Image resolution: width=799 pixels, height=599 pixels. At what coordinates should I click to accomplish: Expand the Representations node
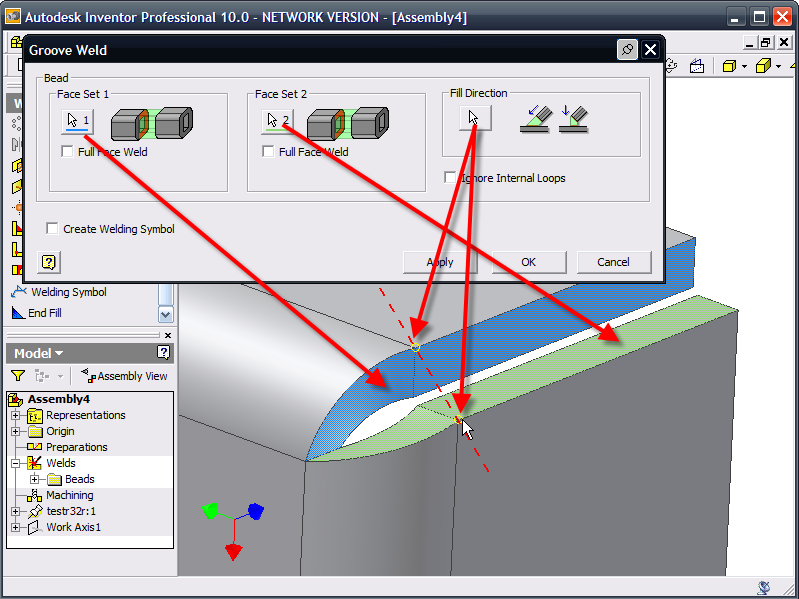click(x=16, y=416)
